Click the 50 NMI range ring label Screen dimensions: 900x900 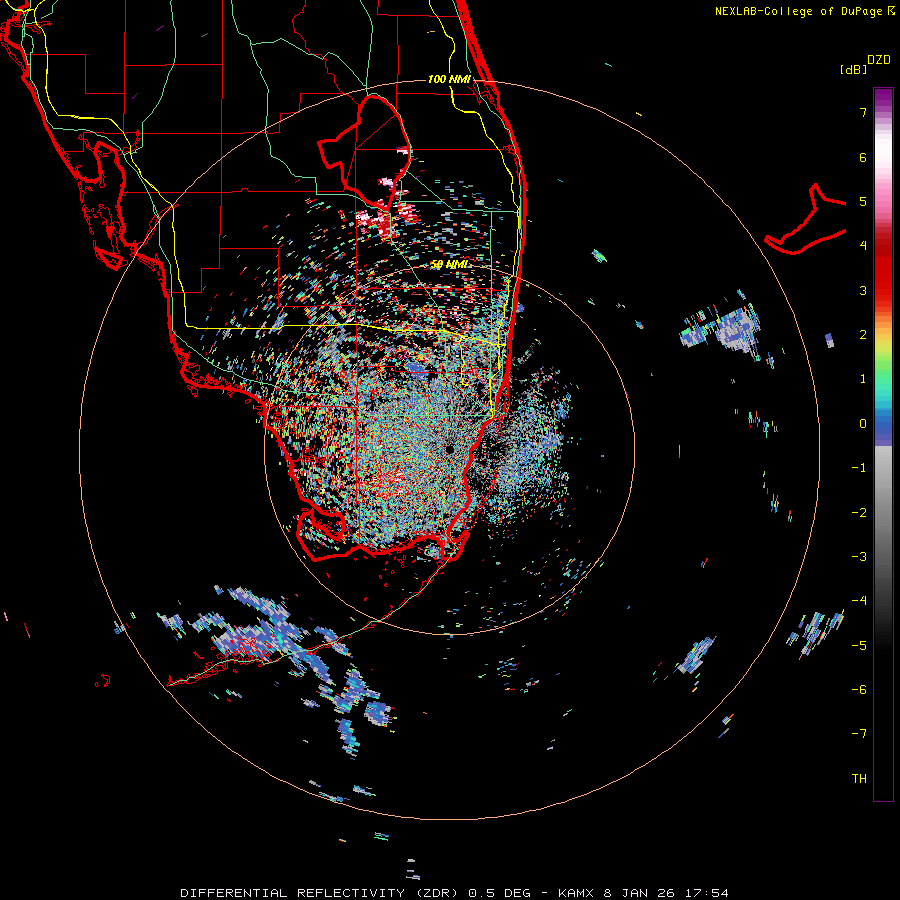450,264
